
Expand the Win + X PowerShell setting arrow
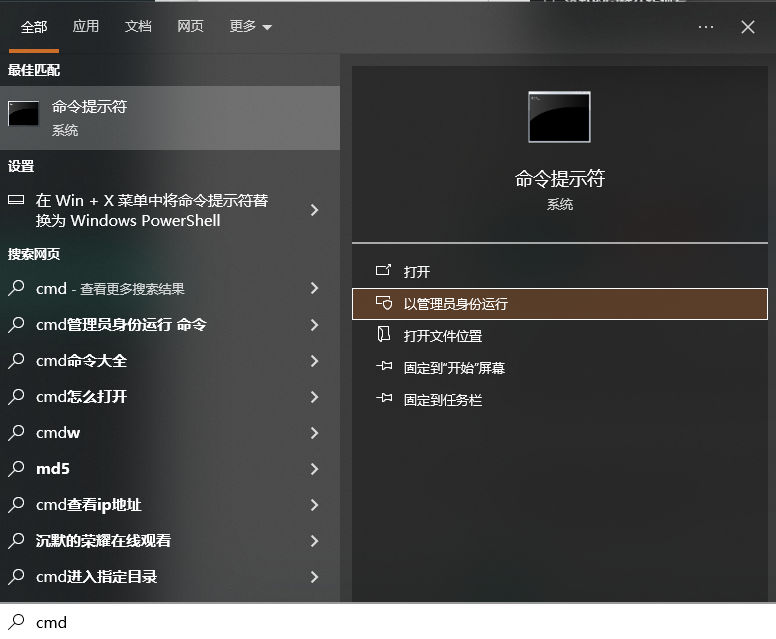(x=314, y=210)
